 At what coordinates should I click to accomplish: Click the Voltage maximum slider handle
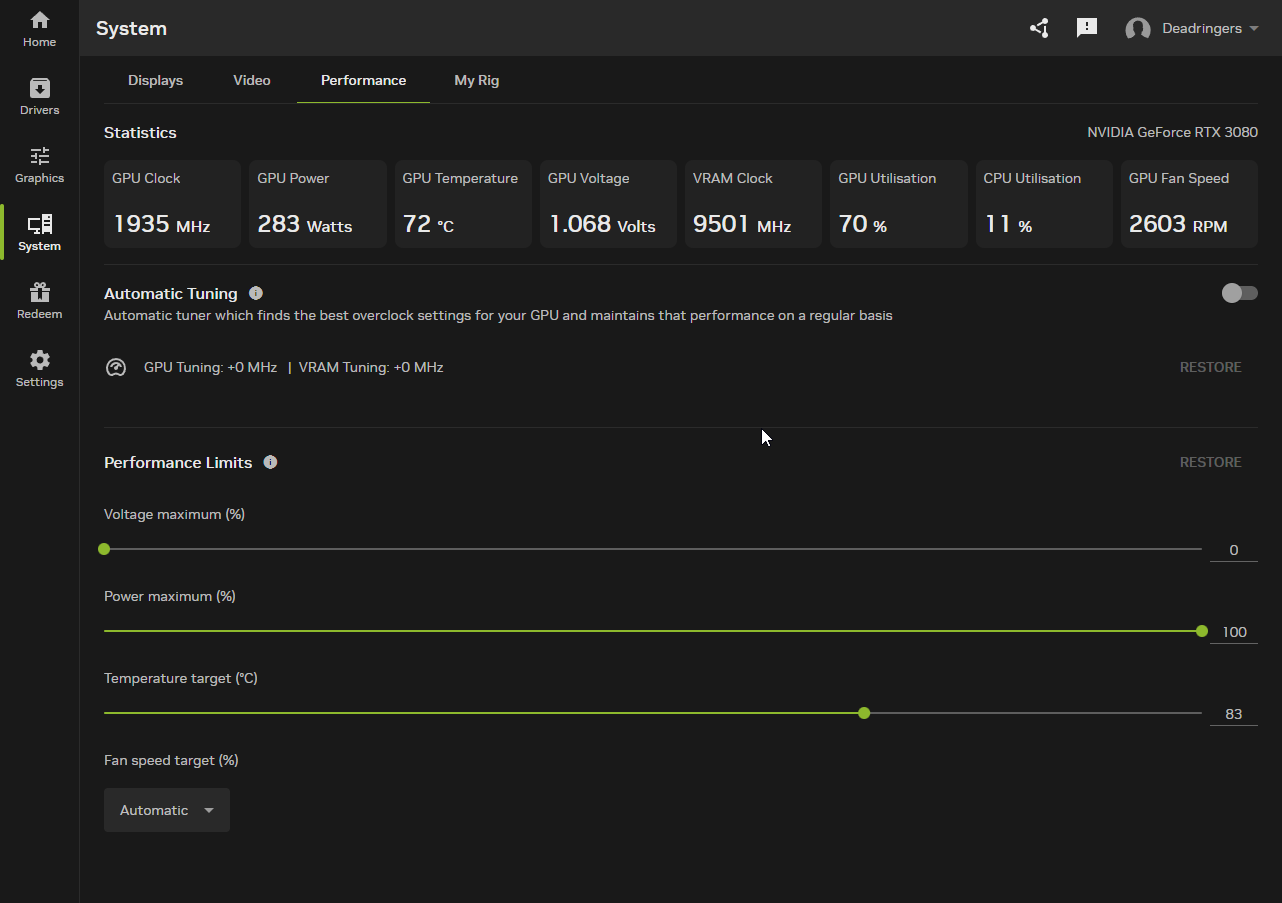104,549
